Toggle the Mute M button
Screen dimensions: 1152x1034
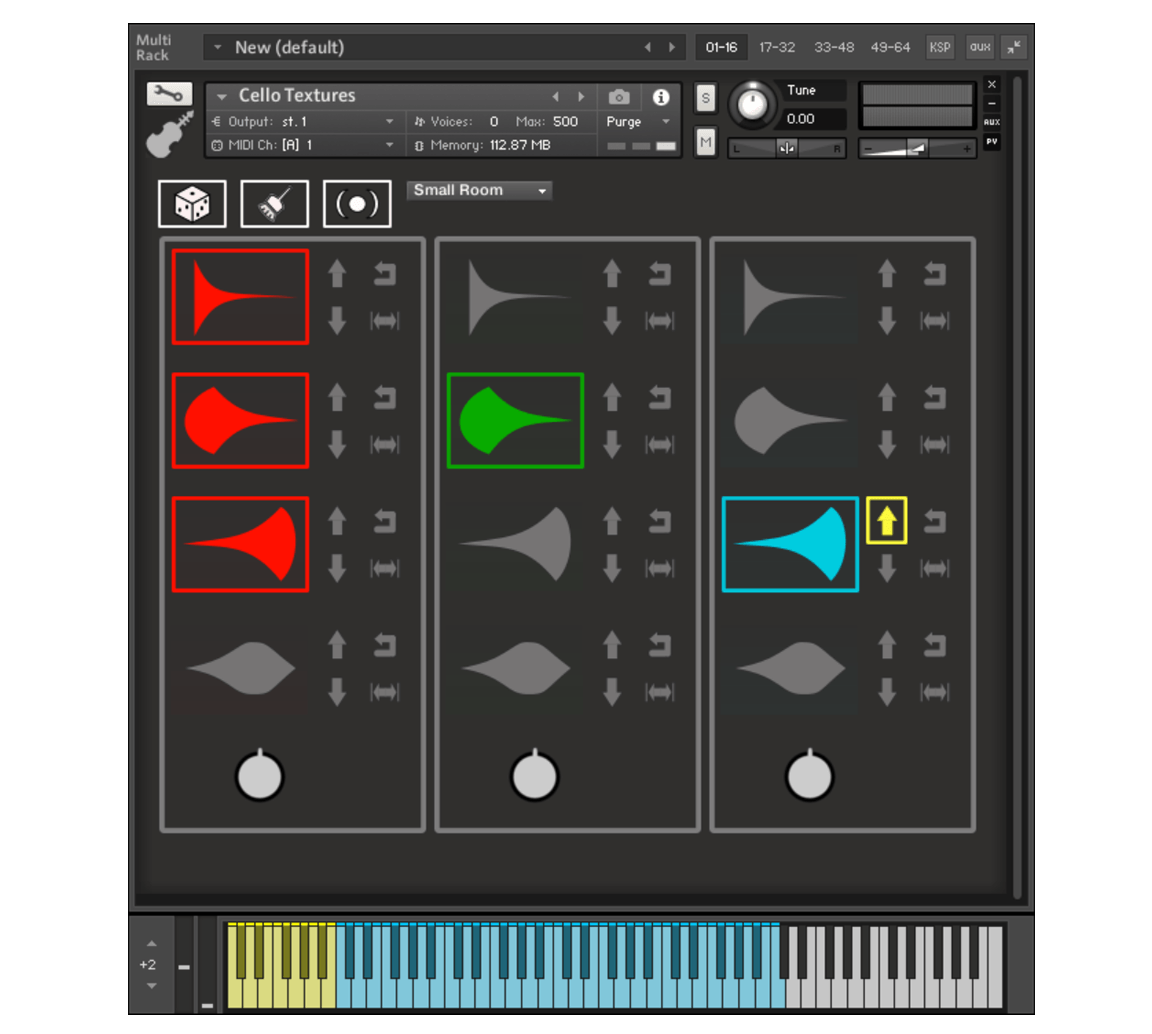click(705, 142)
